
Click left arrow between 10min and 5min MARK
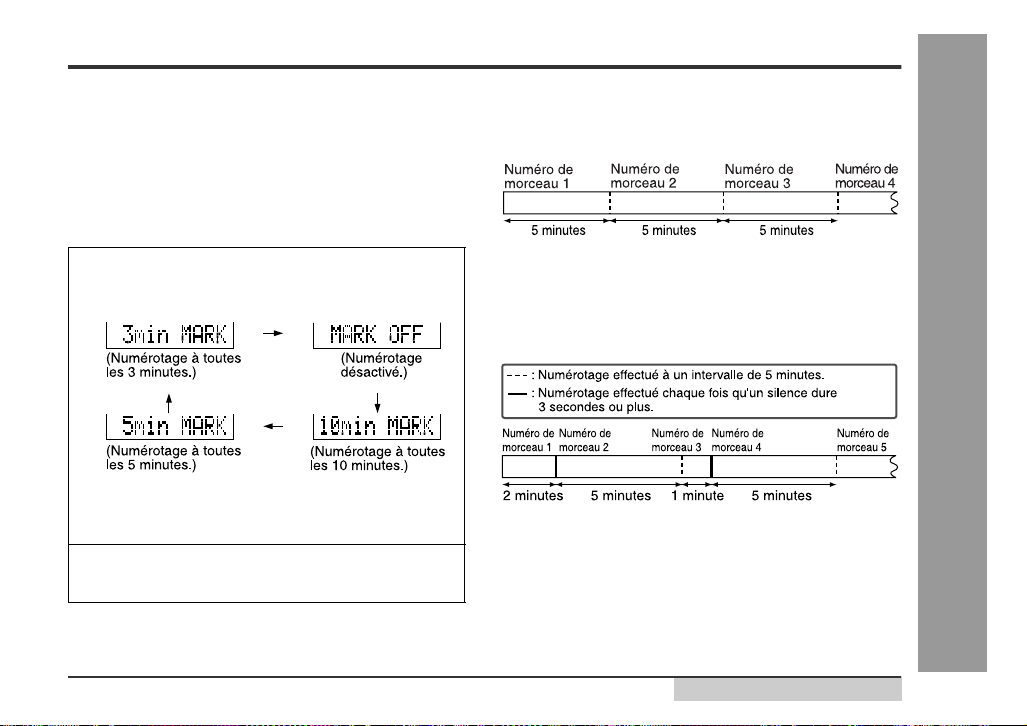pos(272,427)
